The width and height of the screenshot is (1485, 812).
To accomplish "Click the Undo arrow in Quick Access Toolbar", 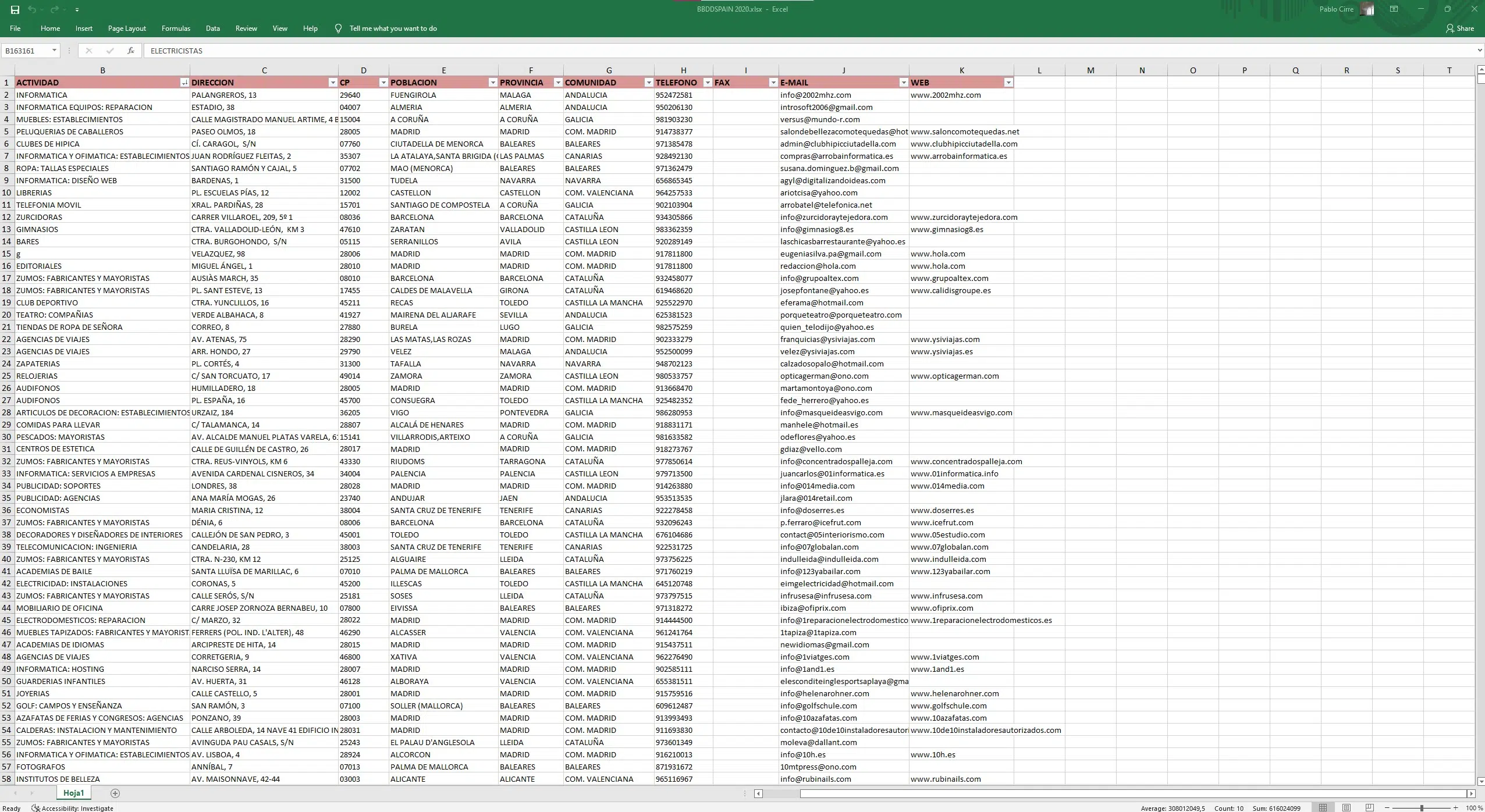I will (x=32, y=9).
